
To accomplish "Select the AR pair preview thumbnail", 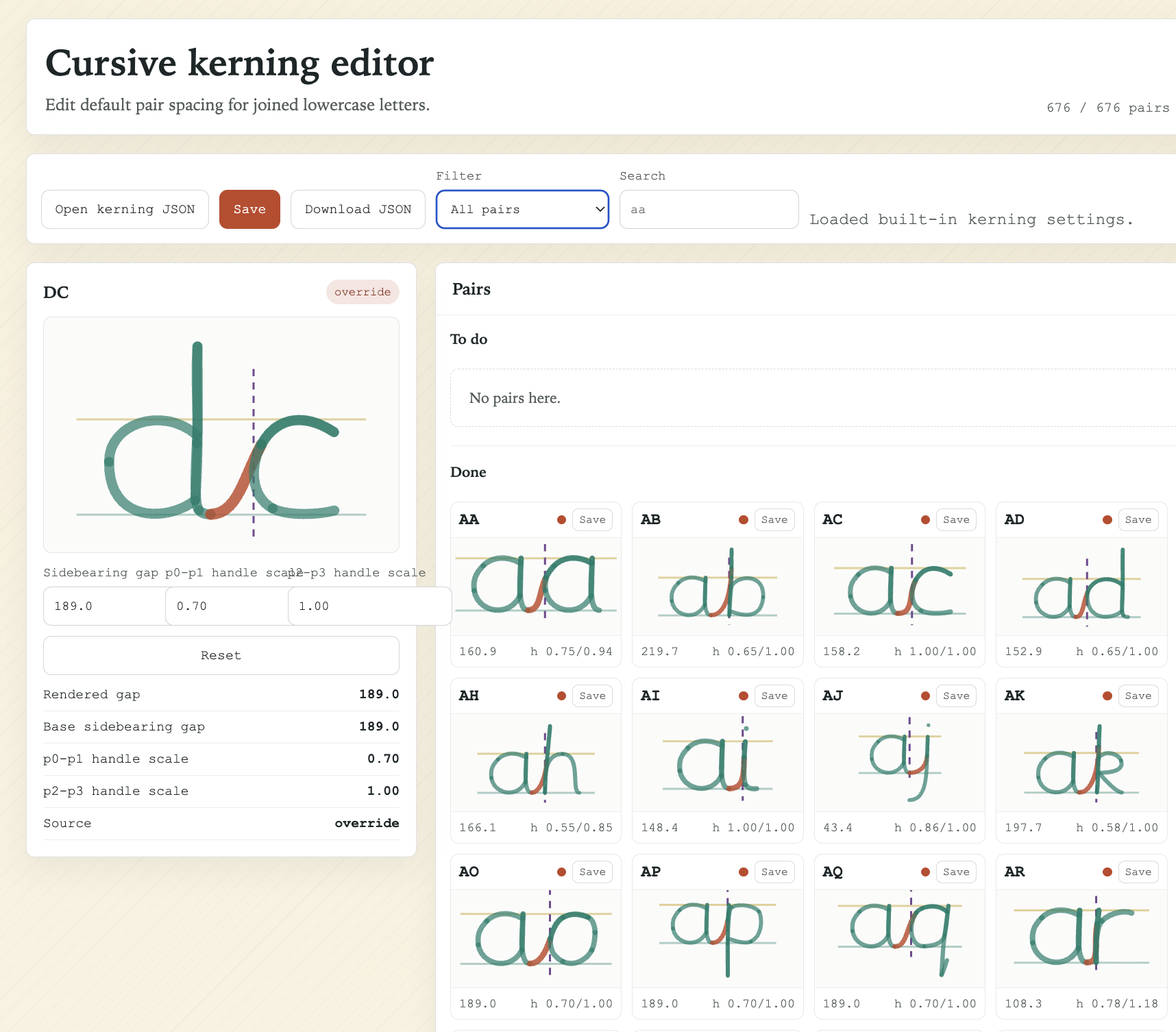I will pyautogui.click(x=1081, y=939).
